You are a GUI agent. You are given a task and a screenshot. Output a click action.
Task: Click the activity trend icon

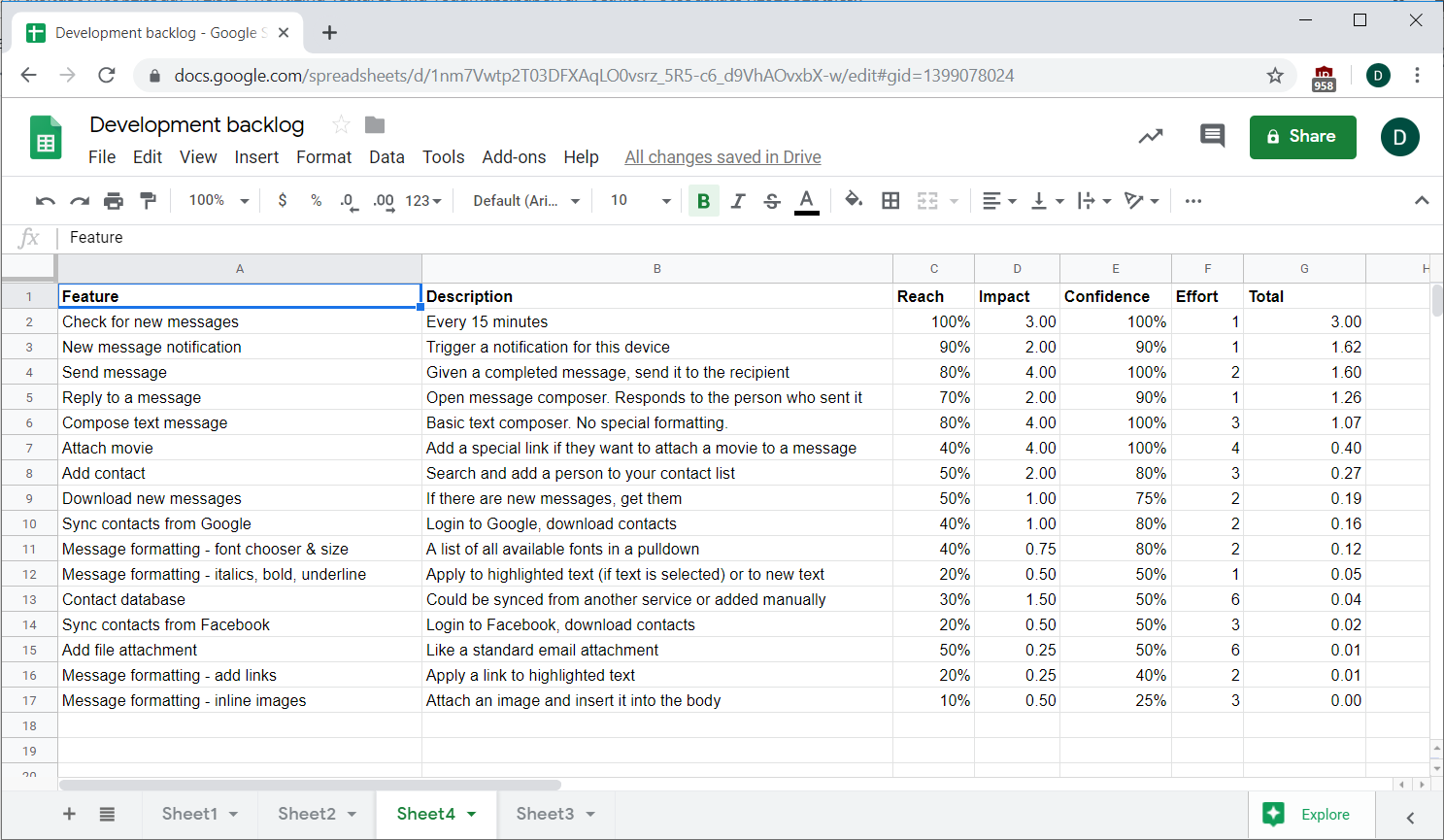tap(1151, 136)
